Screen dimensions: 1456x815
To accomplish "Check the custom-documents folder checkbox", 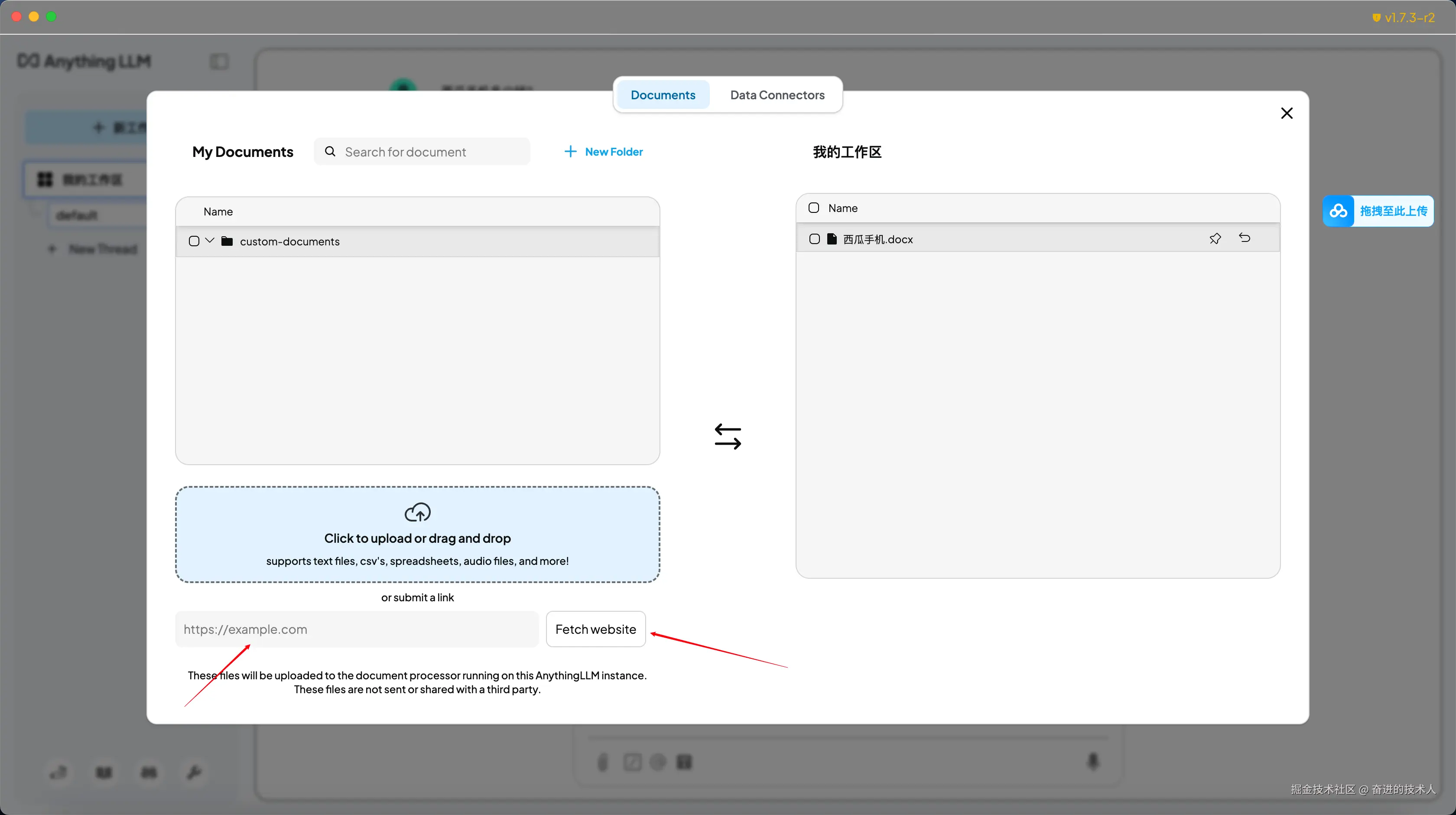I will click(x=194, y=241).
